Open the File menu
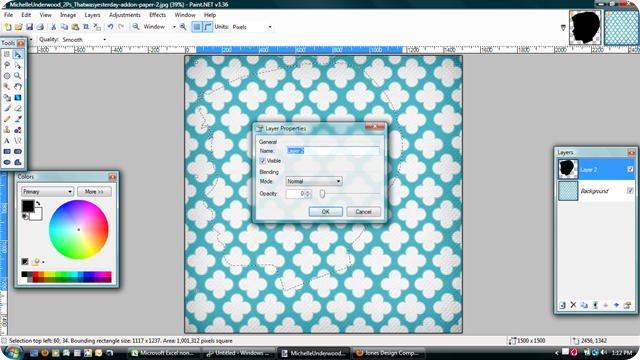This screenshot has width=640, height=360. (x=9, y=15)
